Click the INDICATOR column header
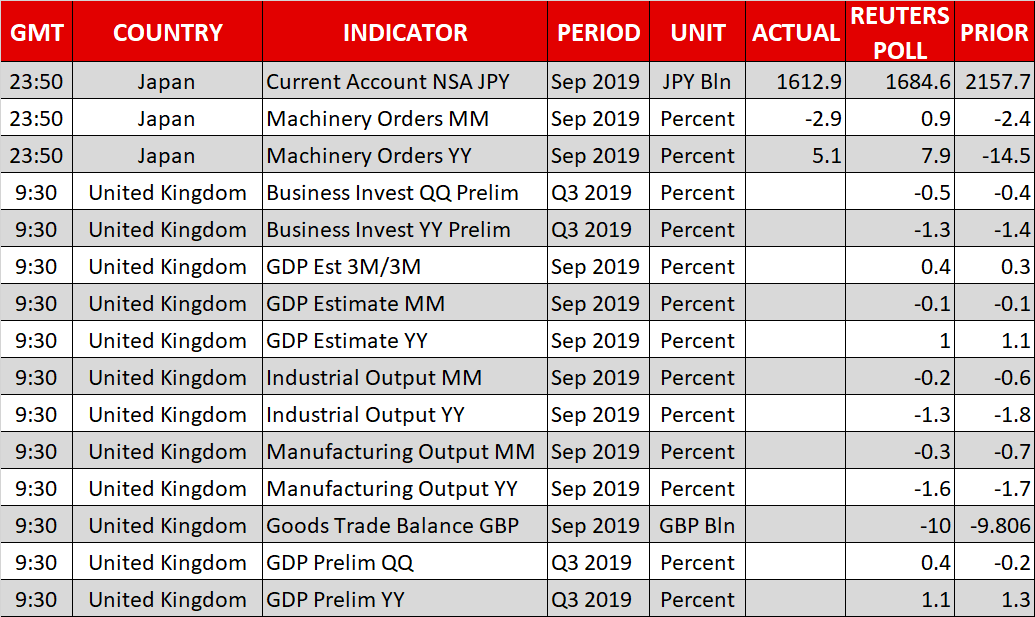 [x=405, y=32]
